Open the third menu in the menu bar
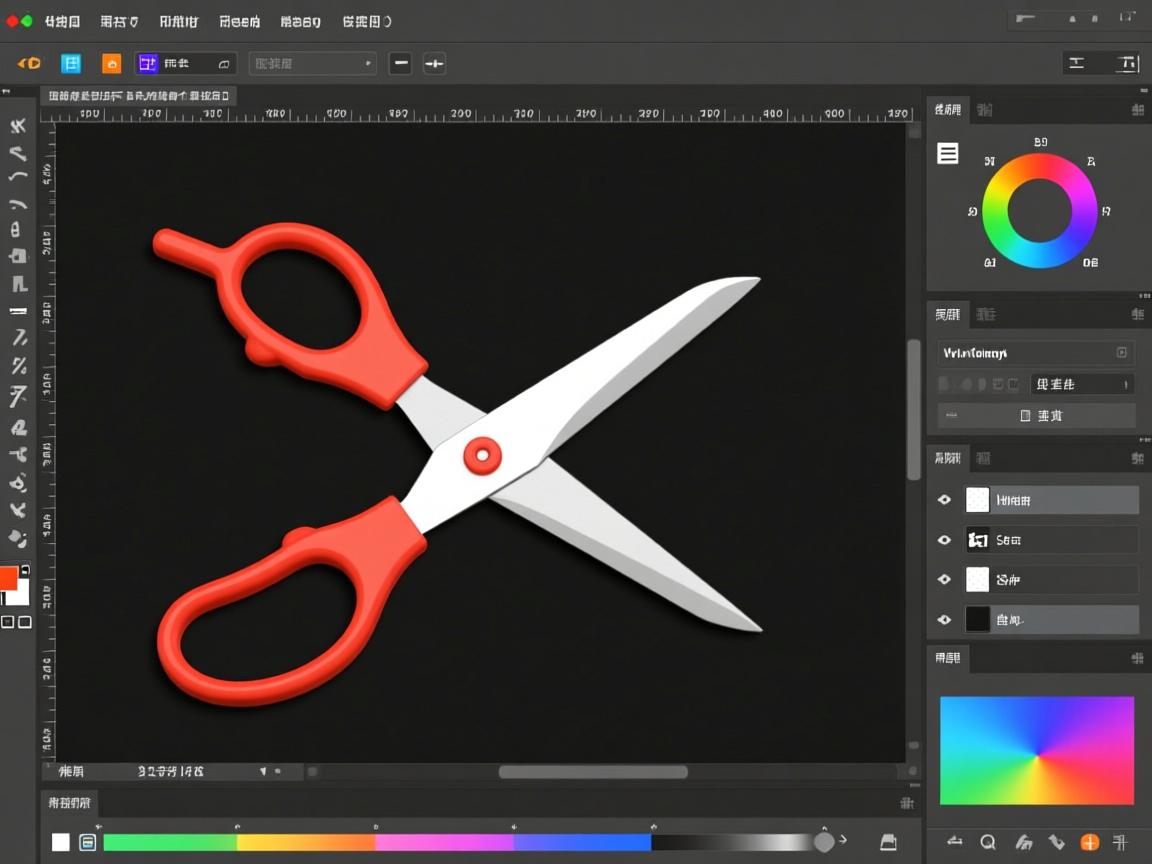The image size is (1152, 864). pos(179,21)
